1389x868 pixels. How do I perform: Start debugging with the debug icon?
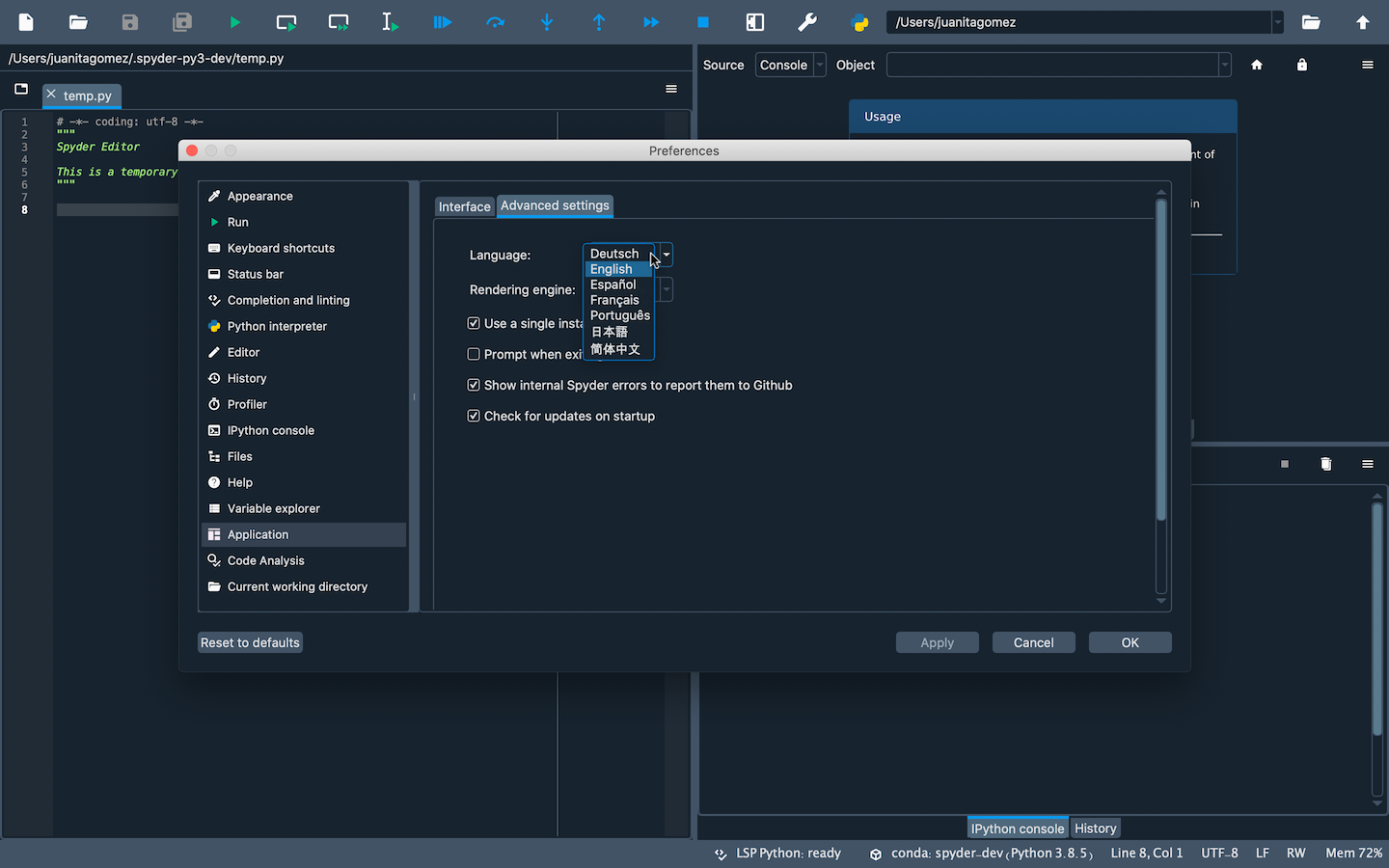[x=442, y=21]
